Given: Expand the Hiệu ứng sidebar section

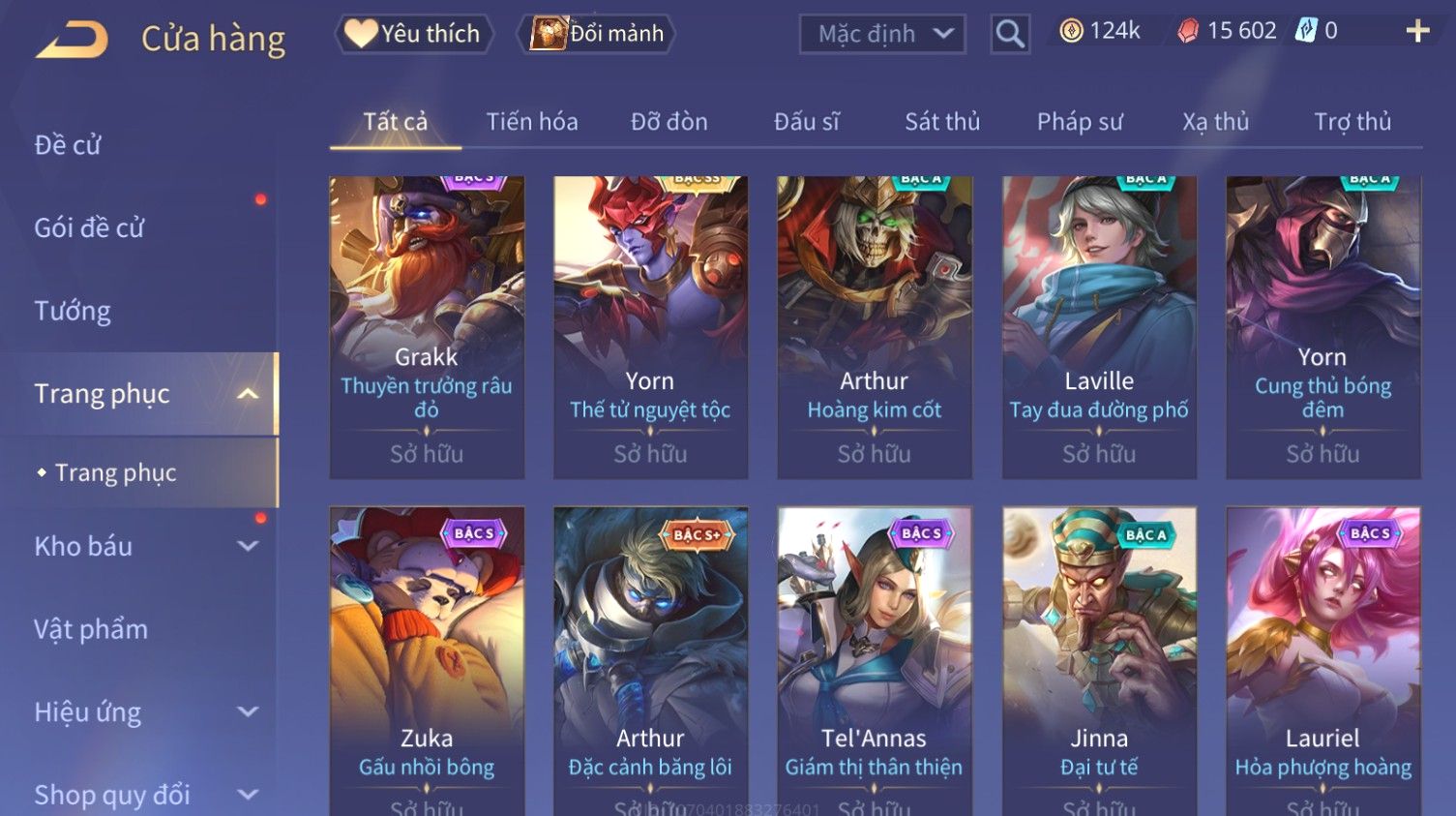Looking at the screenshot, I should [248, 712].
